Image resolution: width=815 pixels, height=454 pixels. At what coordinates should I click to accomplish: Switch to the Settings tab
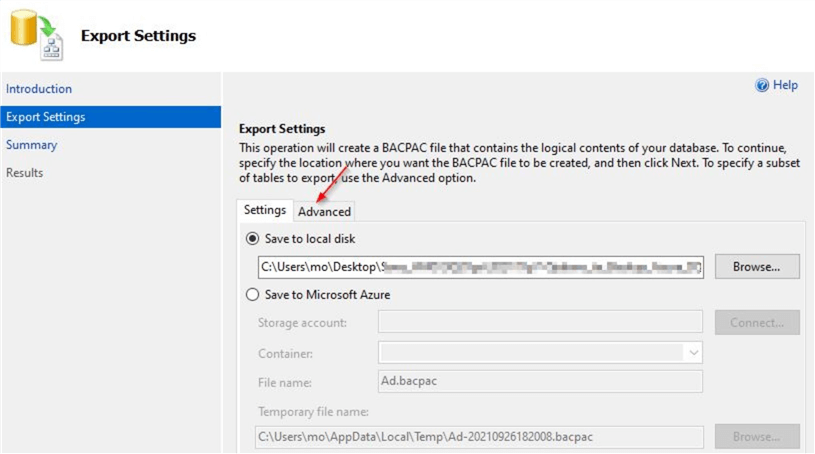(x=265, y=210)
